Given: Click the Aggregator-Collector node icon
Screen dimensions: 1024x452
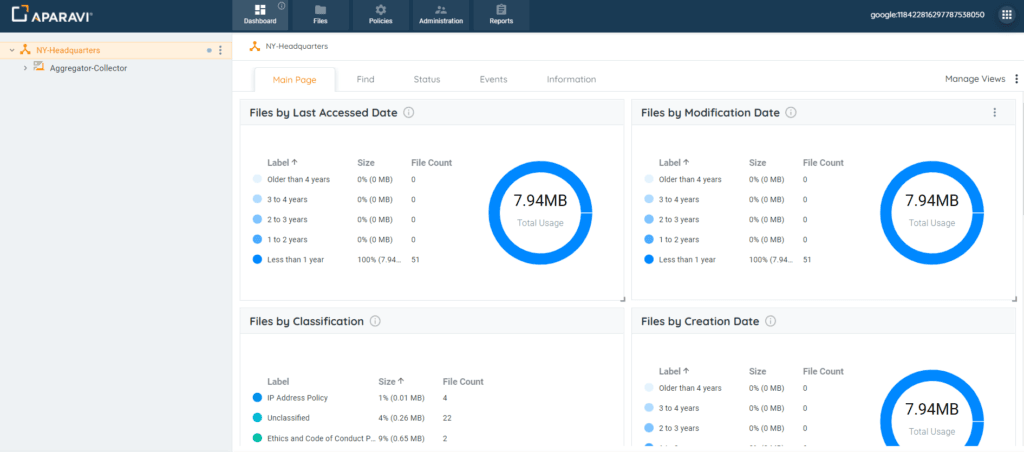Looking at the screenshot, I should (x=38, y=67).
